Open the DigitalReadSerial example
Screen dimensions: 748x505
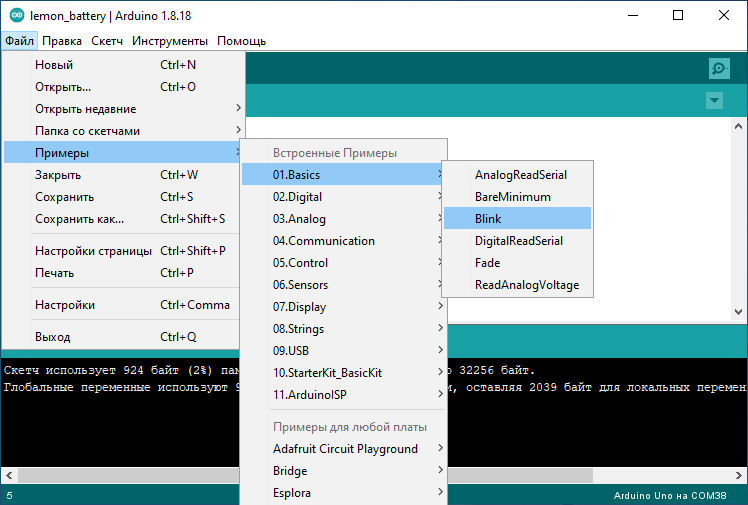pyautogui.click(x=518, y=240)
